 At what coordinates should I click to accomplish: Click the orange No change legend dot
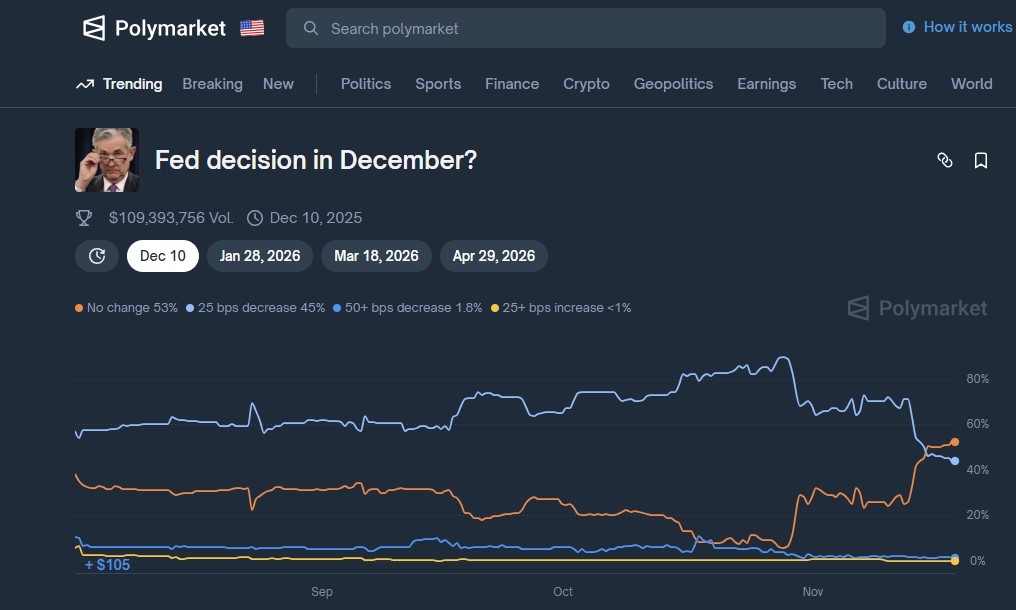(x=79, y=308)
